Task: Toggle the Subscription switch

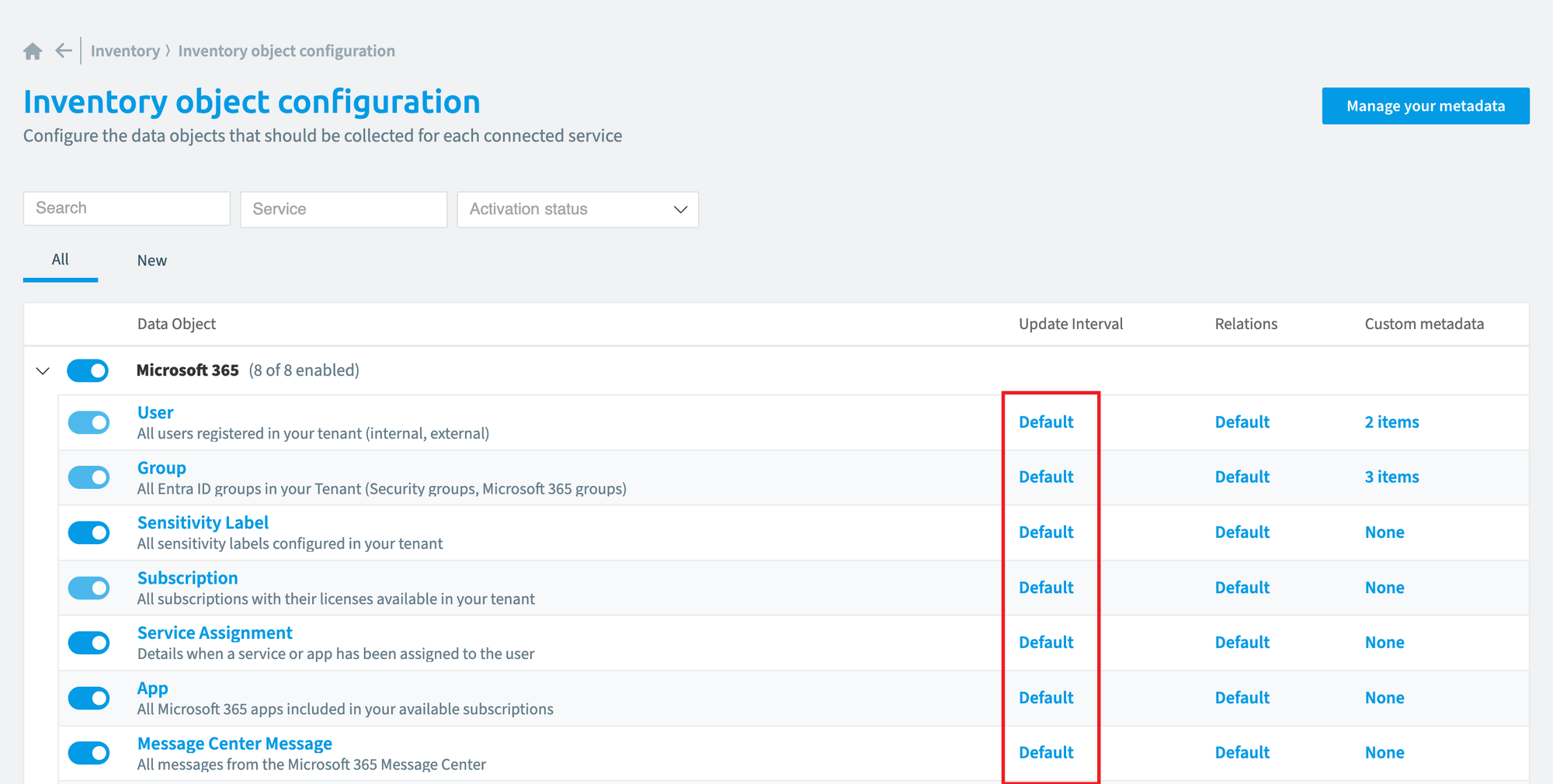Action: point(89,588)
